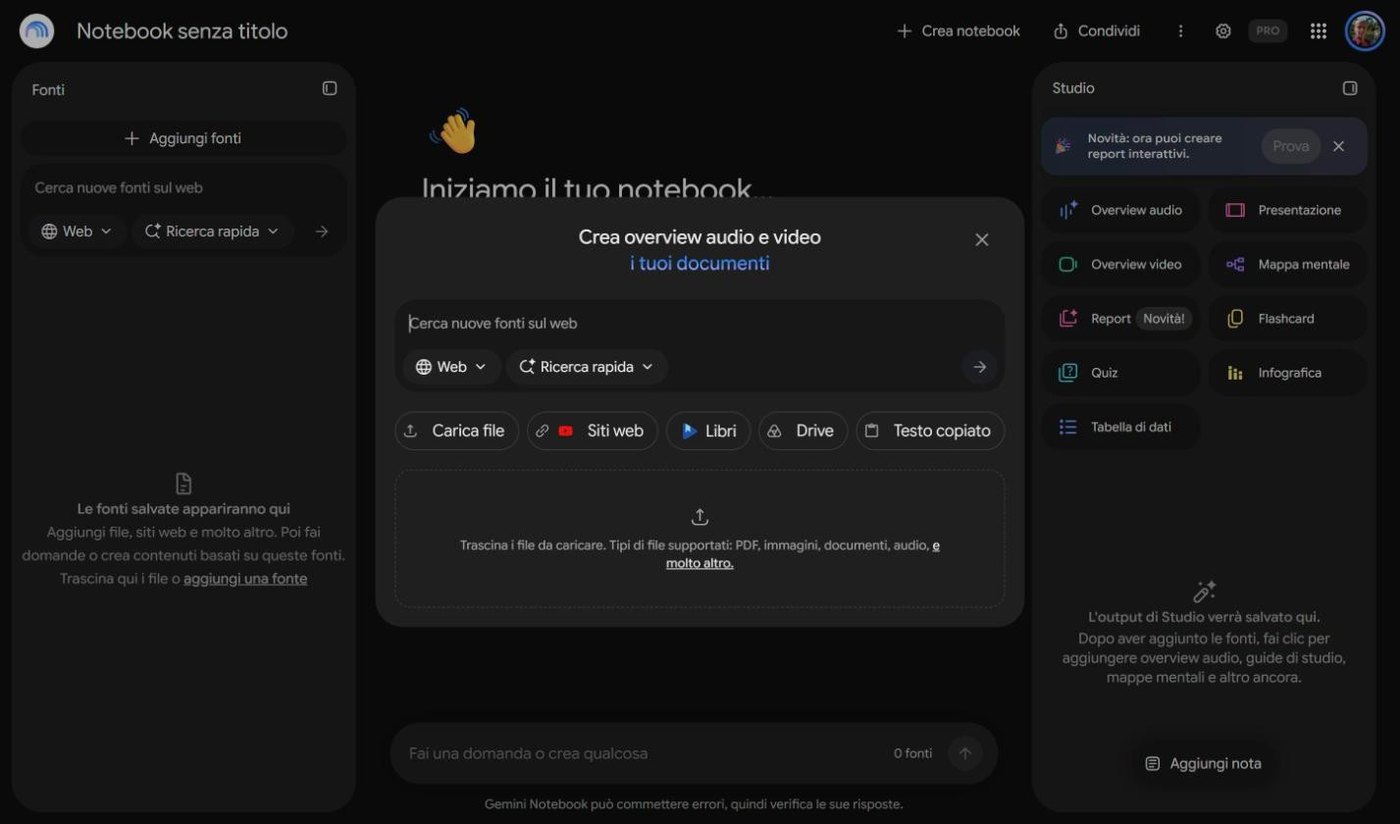Open the three-dot more options menu
The width and height of the screenshot is (1400, 824).
click(x=1180, y=31)
